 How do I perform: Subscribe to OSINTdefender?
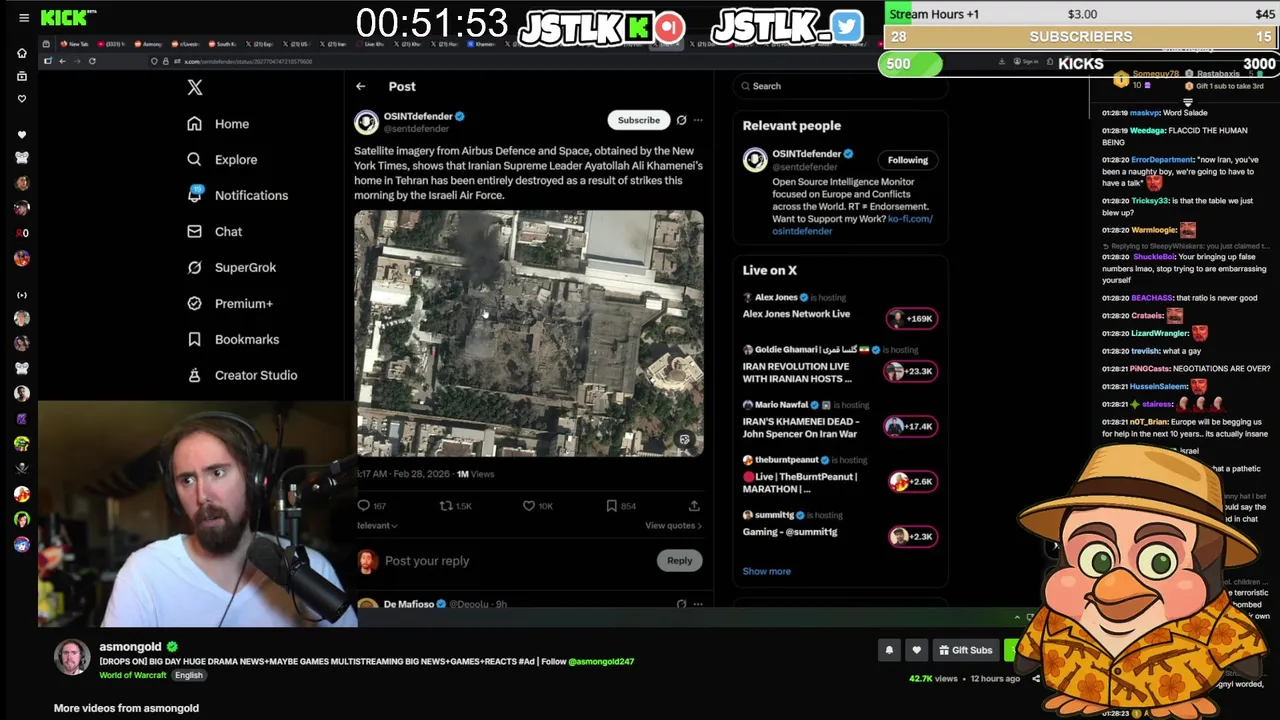point(638,120)
